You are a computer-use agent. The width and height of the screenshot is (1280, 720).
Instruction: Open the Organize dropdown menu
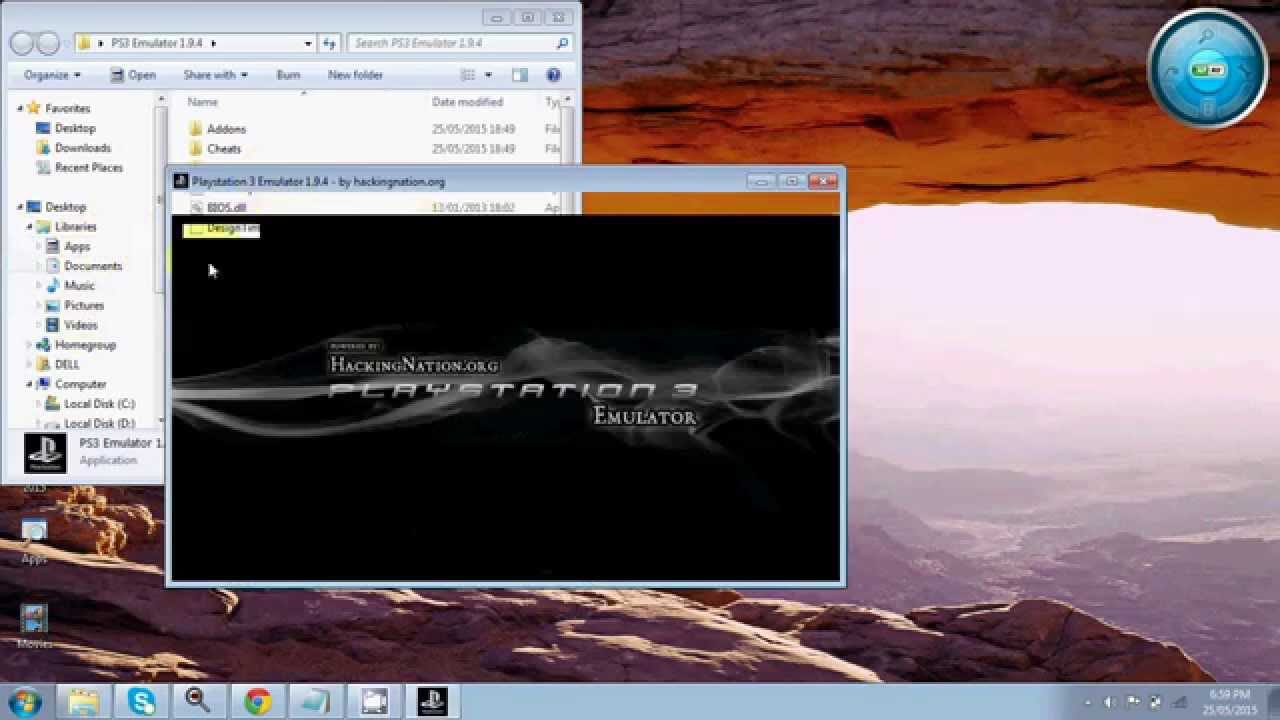[52, 75]
